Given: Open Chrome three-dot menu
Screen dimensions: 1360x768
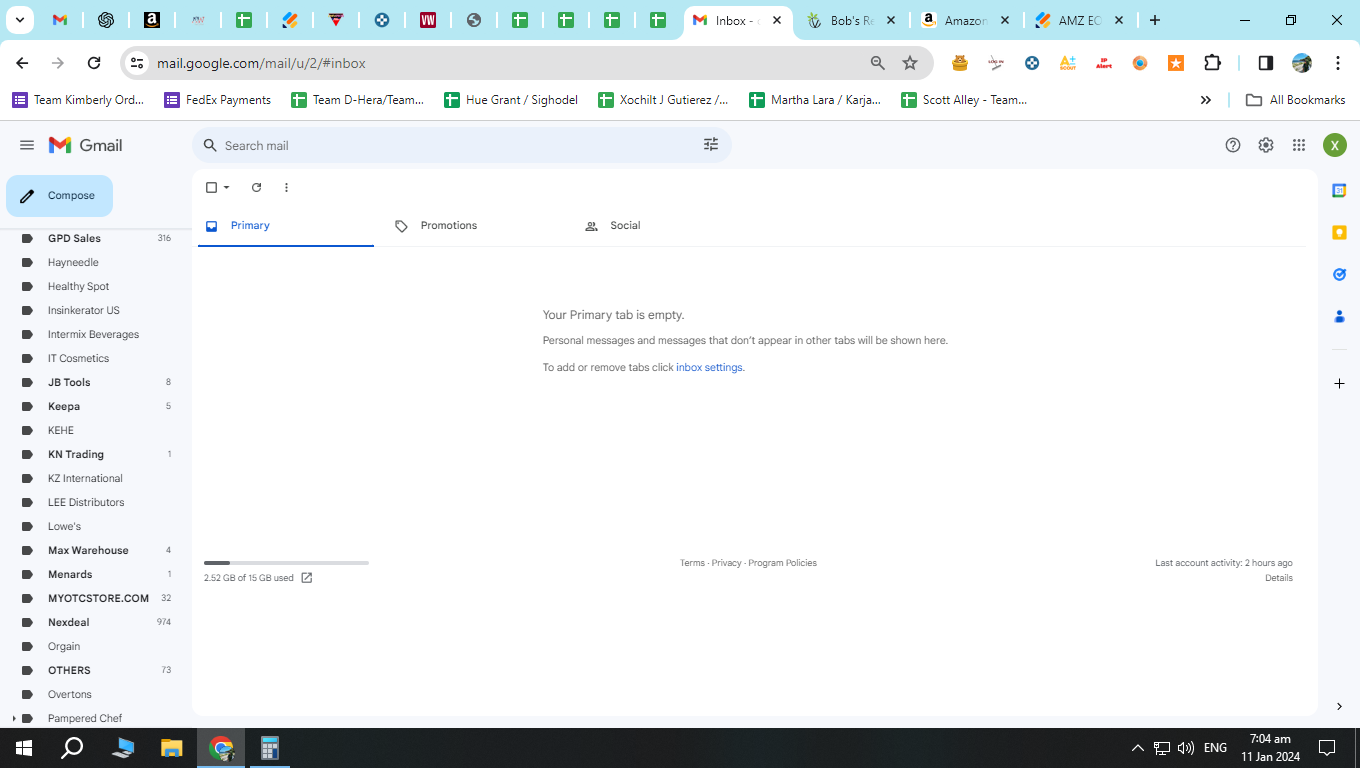Looking at the screenshot, I should pyautogui.click(x=1338, y=63).
